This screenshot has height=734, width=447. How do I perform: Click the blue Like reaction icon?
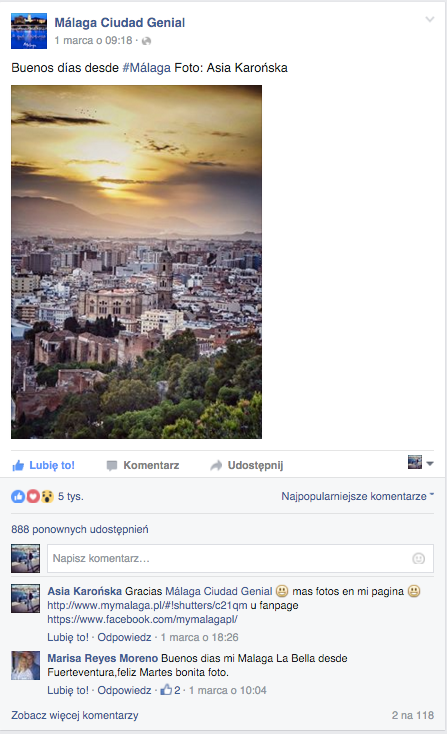point(18,496)
